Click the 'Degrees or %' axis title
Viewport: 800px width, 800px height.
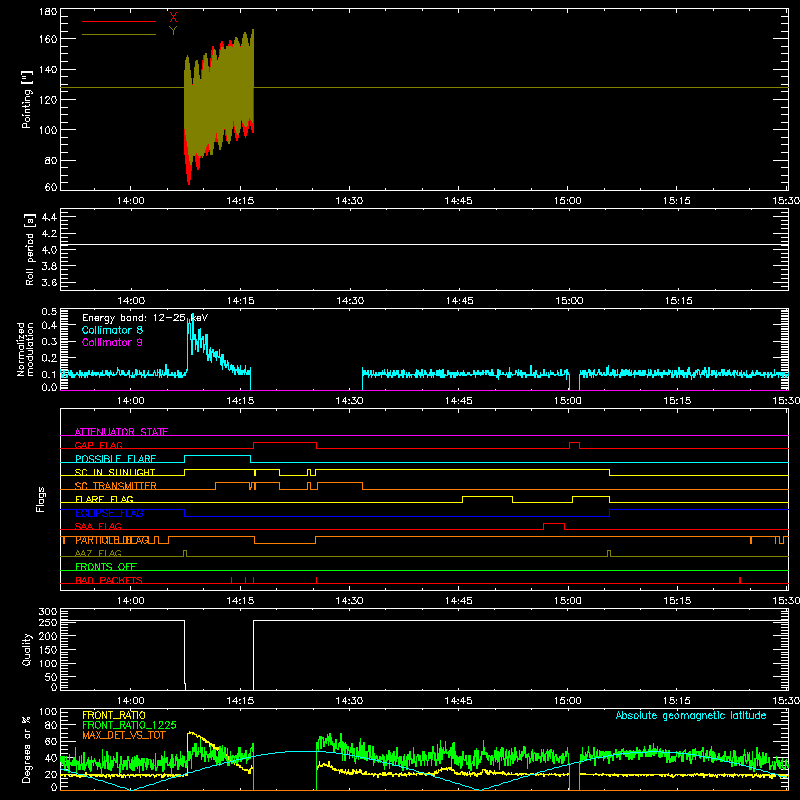click(x=27, y=749)
